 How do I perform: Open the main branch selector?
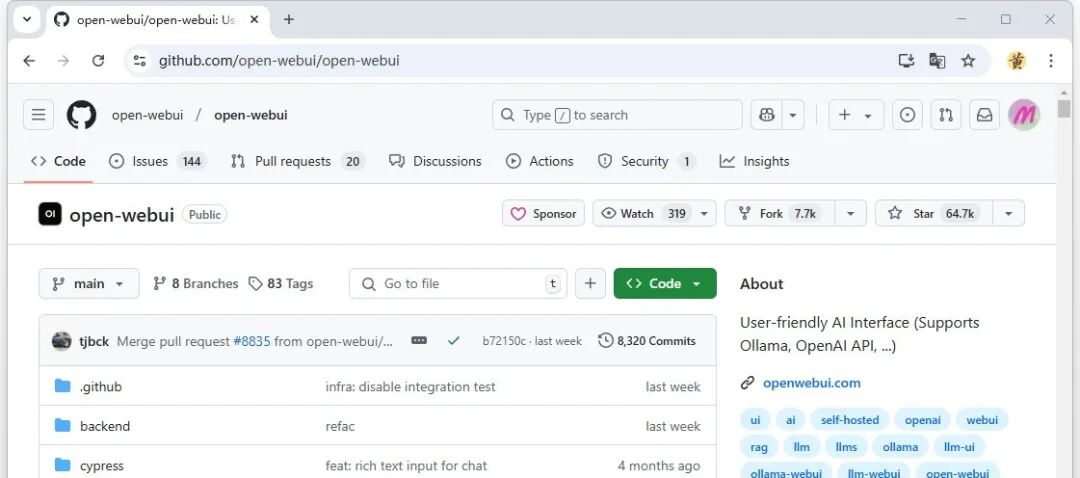(89, 284)
